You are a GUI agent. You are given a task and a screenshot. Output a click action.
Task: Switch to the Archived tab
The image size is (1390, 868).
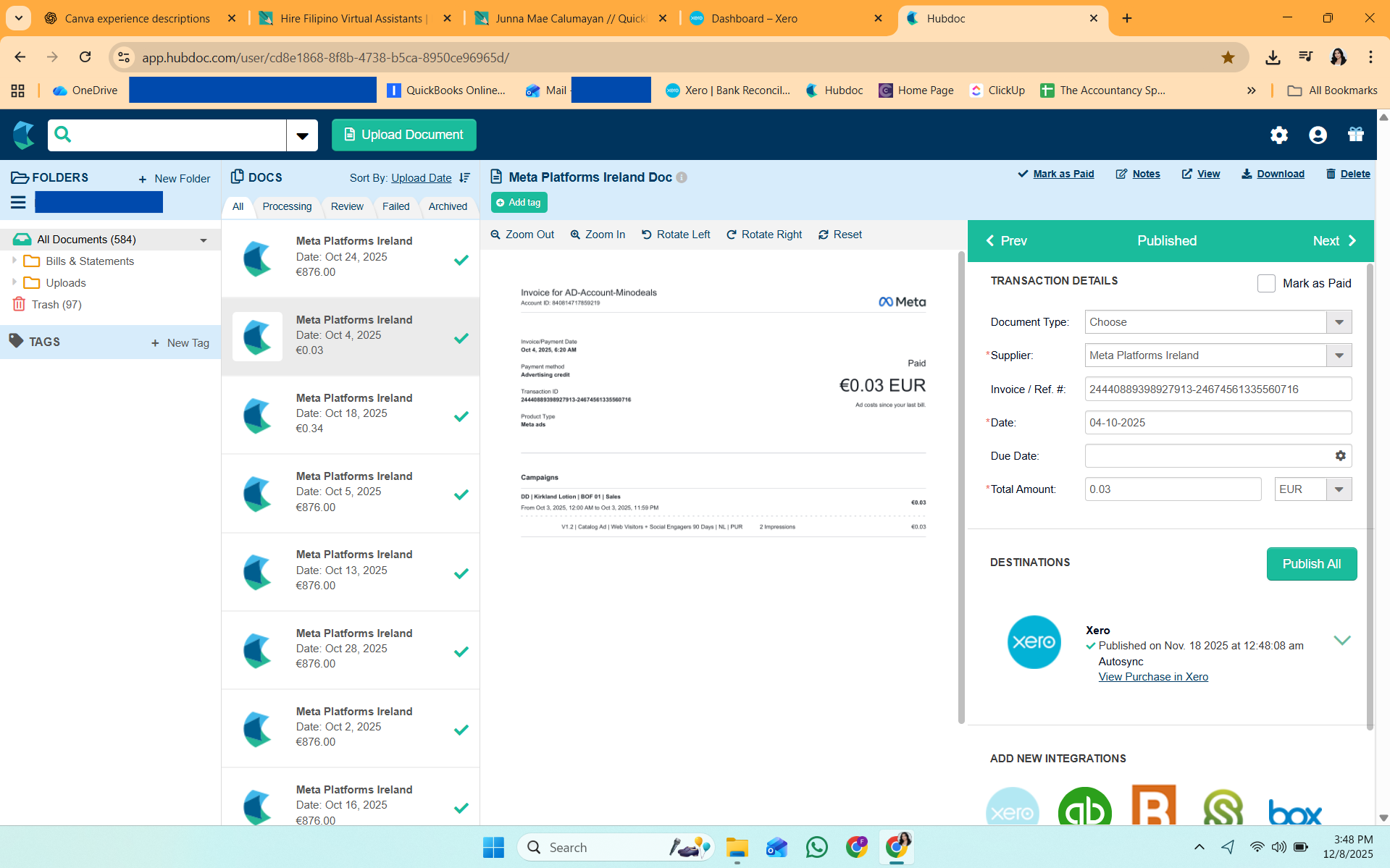point(448,206)
